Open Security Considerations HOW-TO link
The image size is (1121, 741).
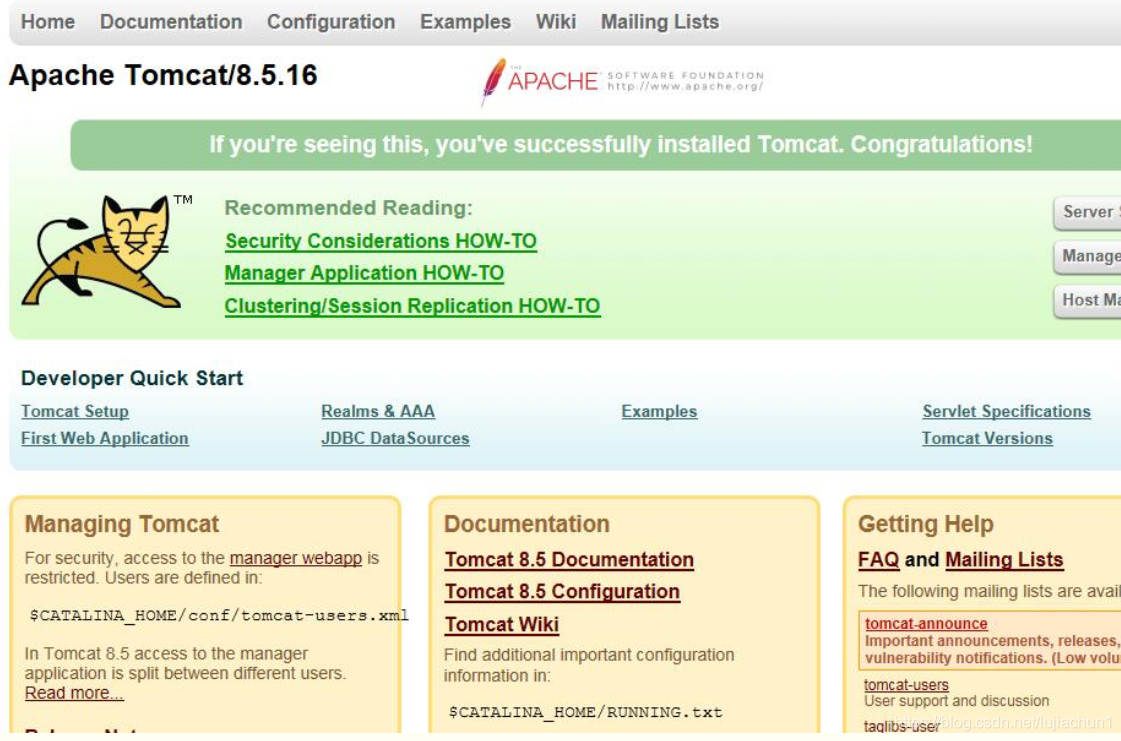click(381, 241)
